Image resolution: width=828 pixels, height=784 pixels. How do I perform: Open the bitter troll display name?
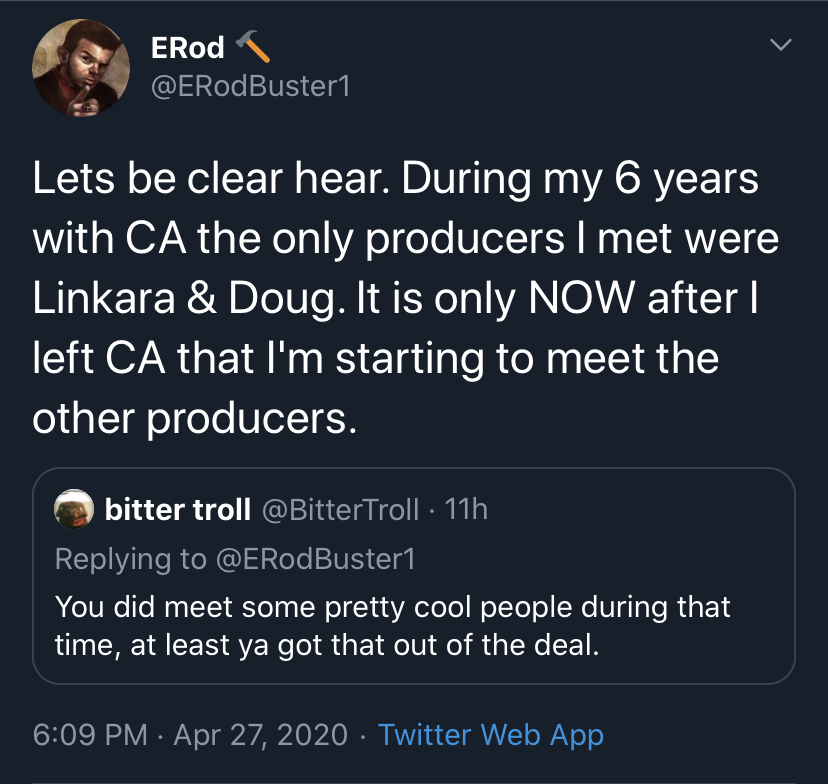point(177,509)
